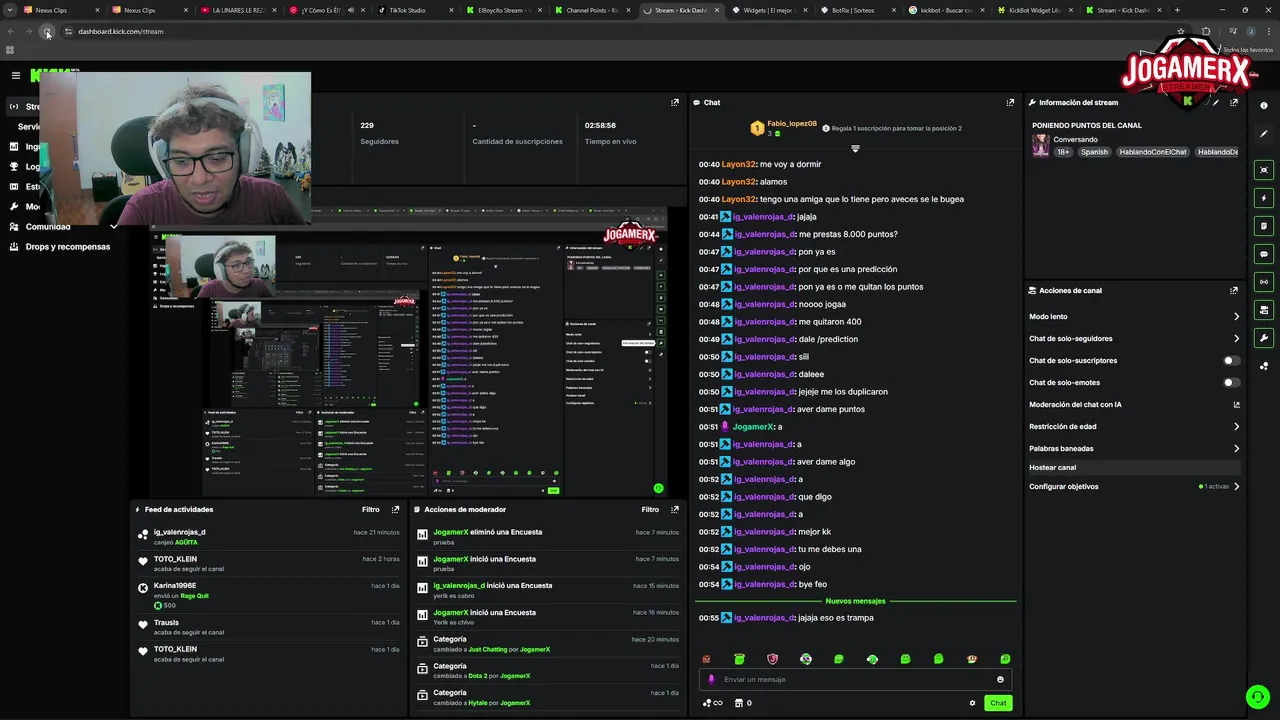Switch to Channel Points browser tab
This screenshot has height=720, width=1280.
594,10
